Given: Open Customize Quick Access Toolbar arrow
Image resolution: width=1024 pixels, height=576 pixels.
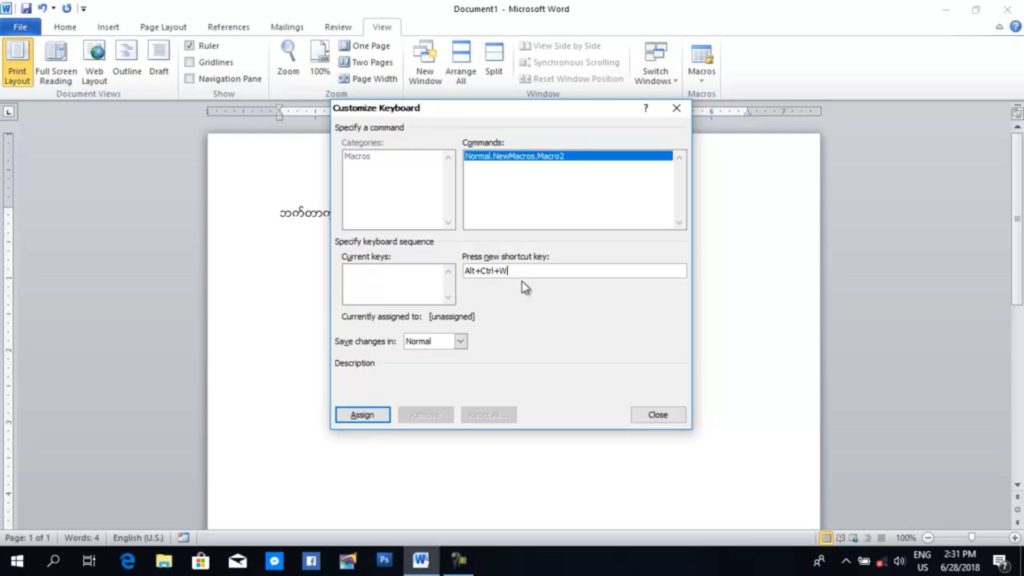Looking at the screenshot, I should click(83, 8).
